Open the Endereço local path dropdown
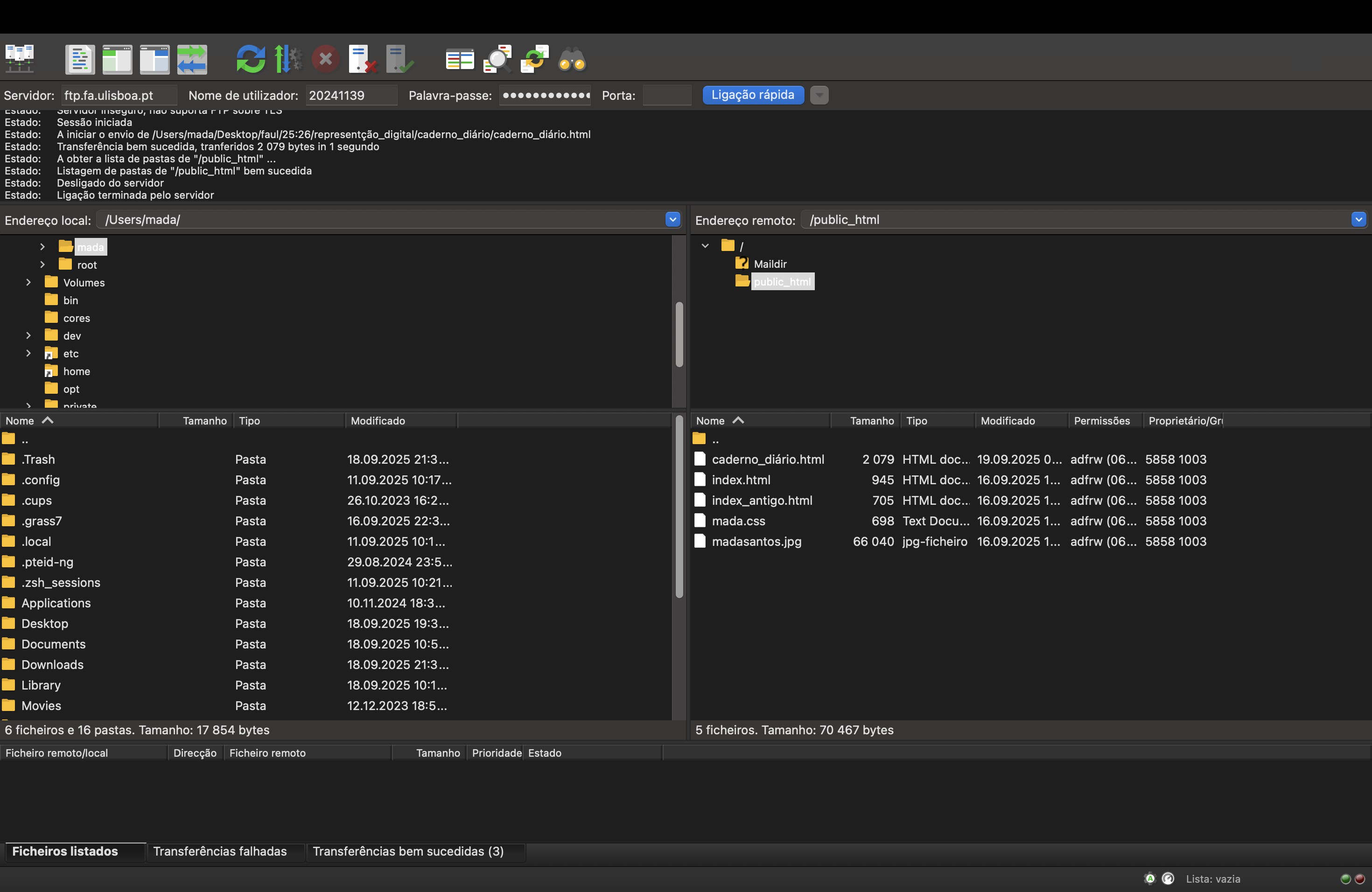Screen dimensions: 1372x892 tap(672, 220)
